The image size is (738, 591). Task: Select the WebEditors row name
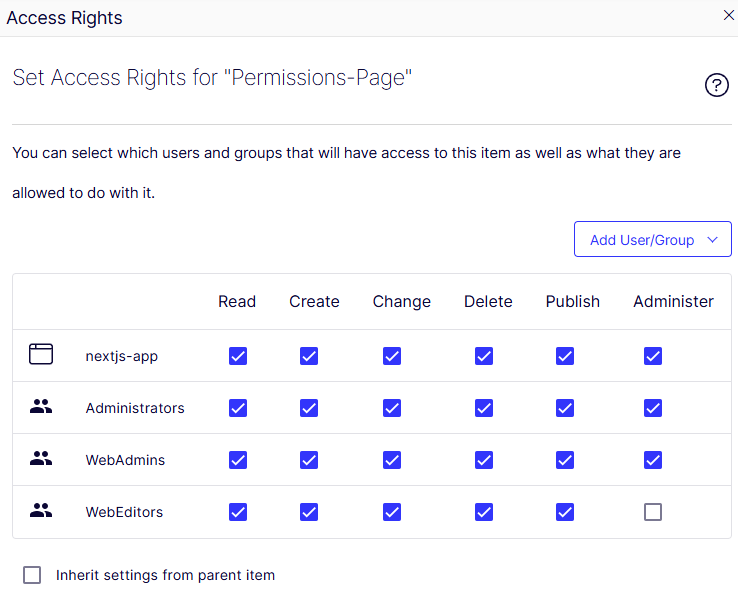(124, 512)
